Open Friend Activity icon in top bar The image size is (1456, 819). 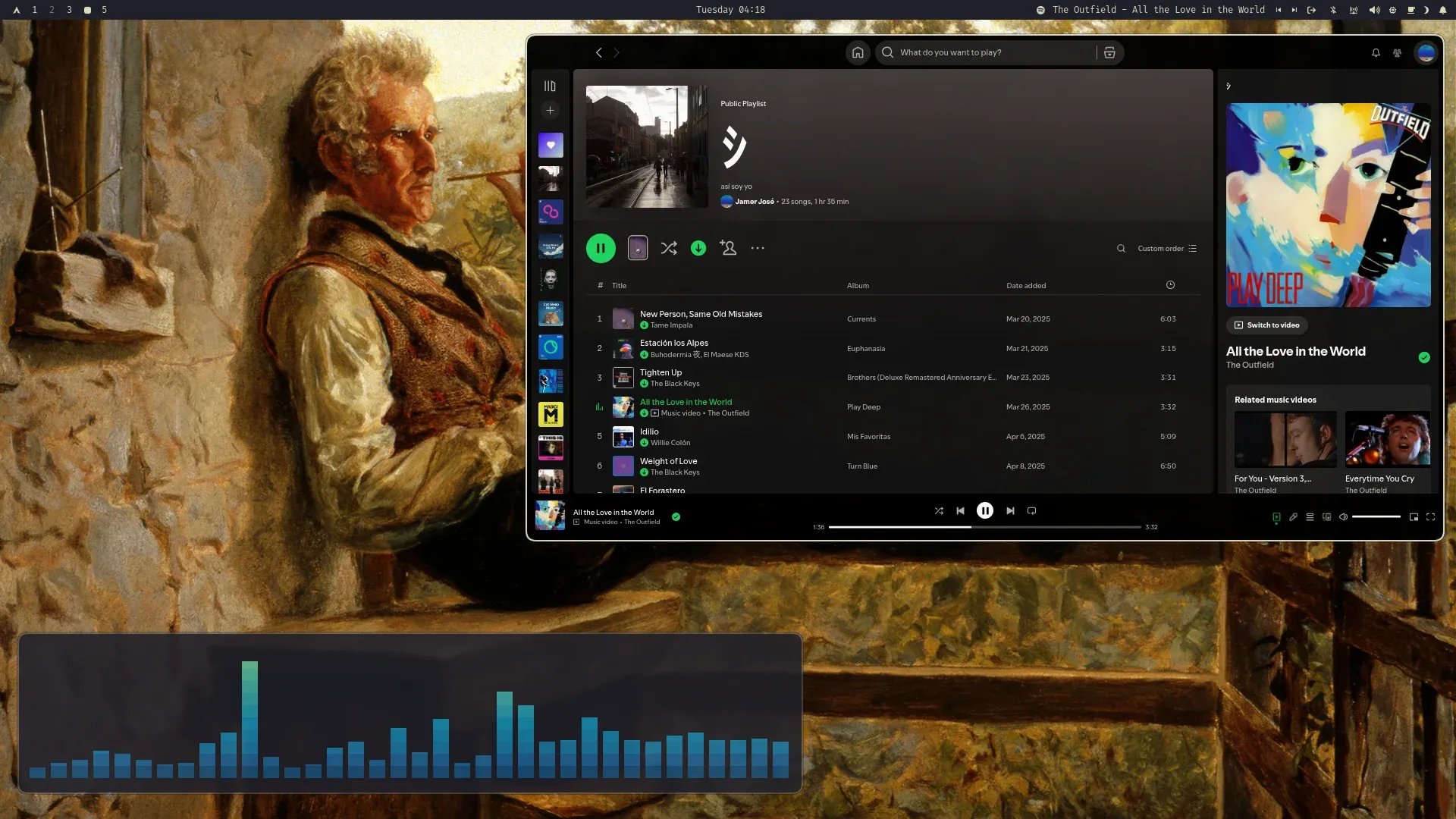pos(1397,52)
